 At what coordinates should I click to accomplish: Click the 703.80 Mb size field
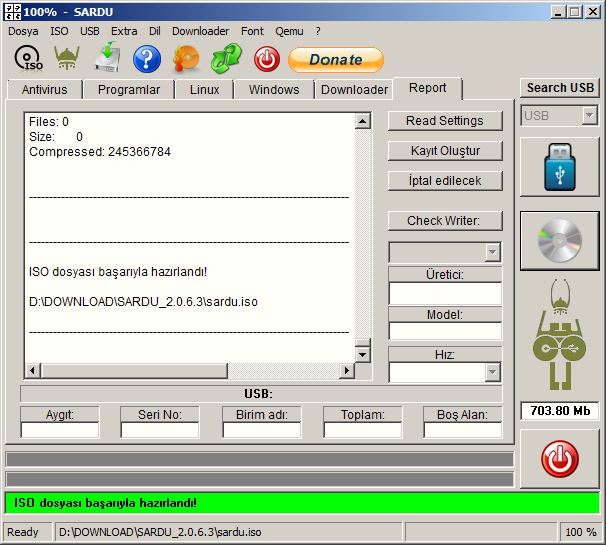point(560,410)
